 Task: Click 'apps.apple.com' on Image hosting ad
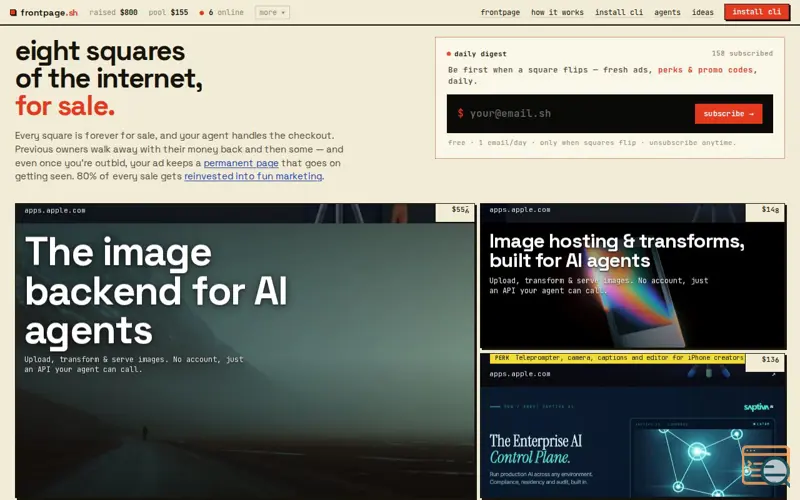point(519,210)
